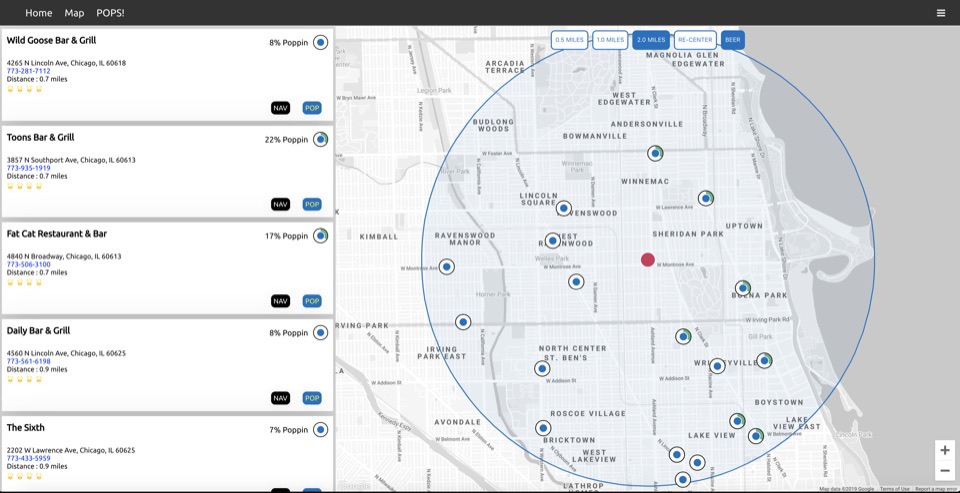Click Wild Goose 8% Poppin indicator icon
Screen dimensions: 960x493
click(320, 42)
